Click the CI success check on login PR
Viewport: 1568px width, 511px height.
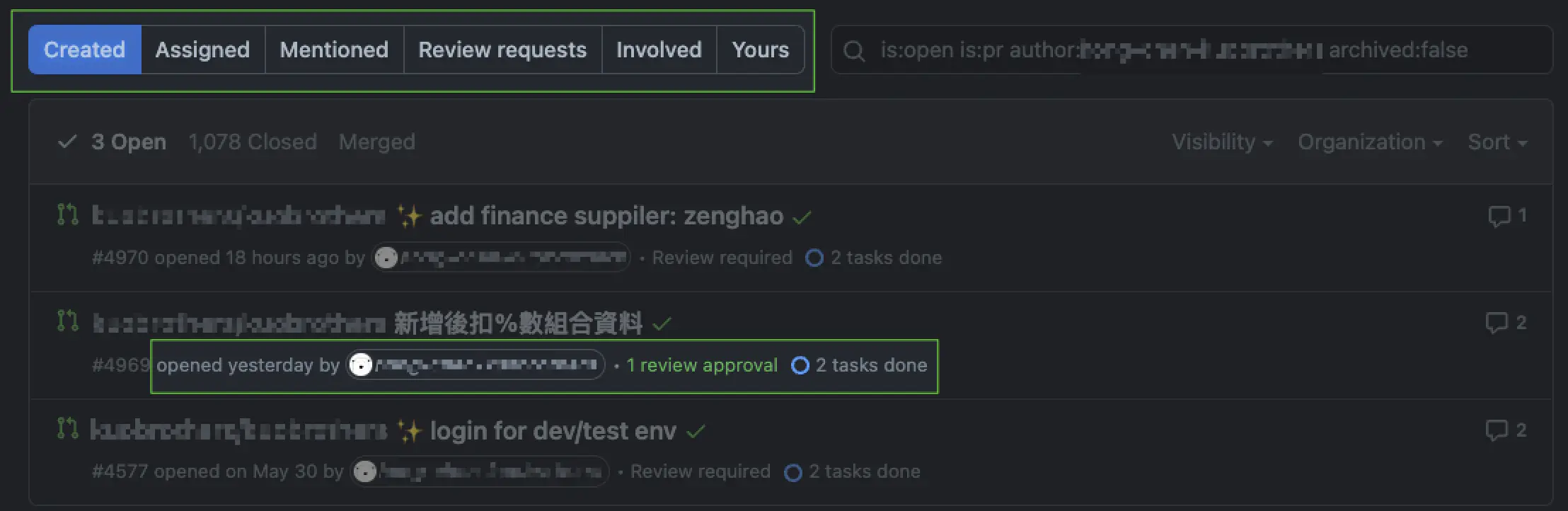[x=694, y=432]
